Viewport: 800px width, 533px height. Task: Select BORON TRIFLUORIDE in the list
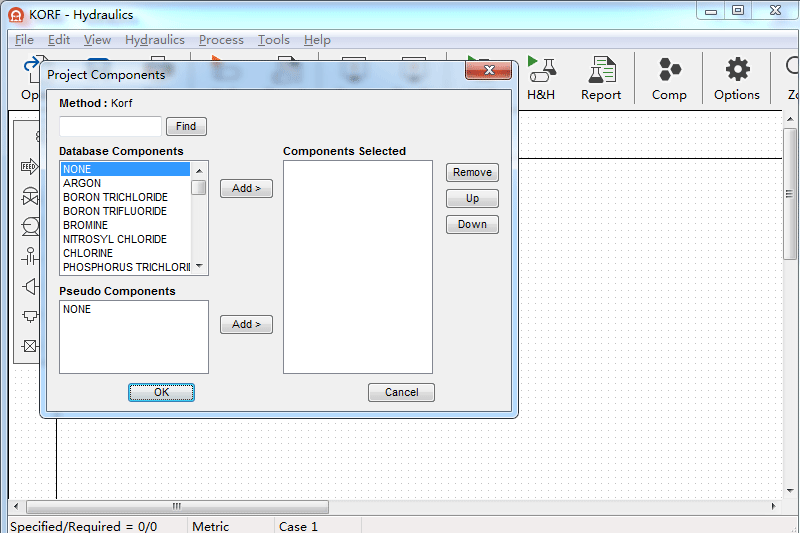pos(126,211)
